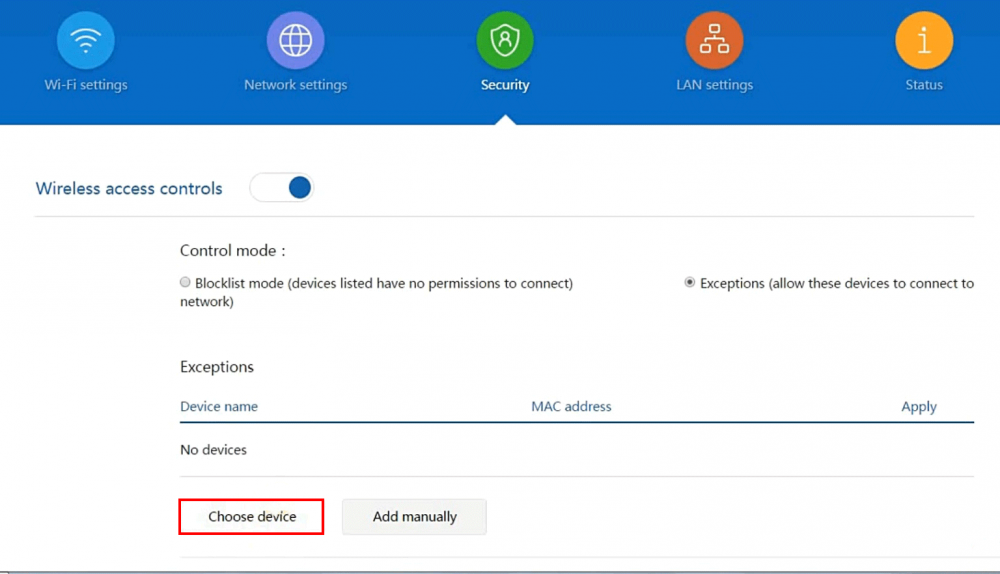Open the orange LAN settings icon

(714, 41)
